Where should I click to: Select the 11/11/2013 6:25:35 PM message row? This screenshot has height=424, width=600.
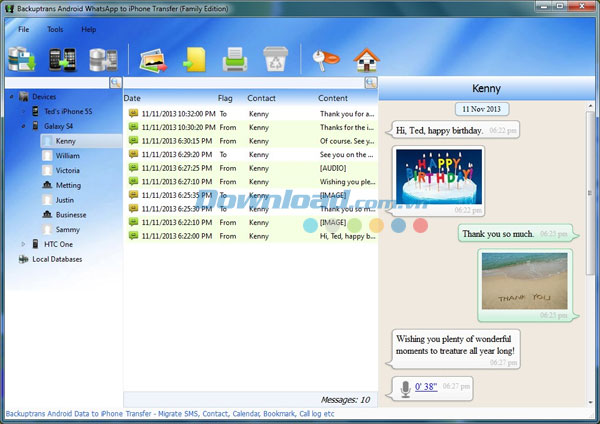(x=251, y=195)
